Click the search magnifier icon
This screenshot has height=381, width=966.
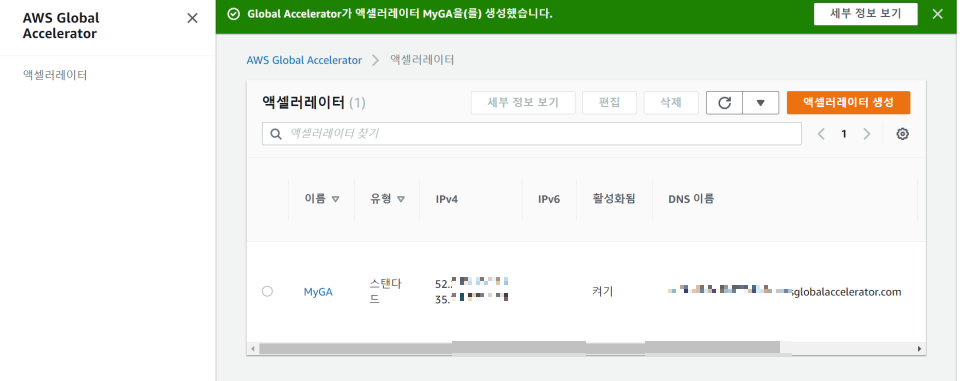coord(276,134)
